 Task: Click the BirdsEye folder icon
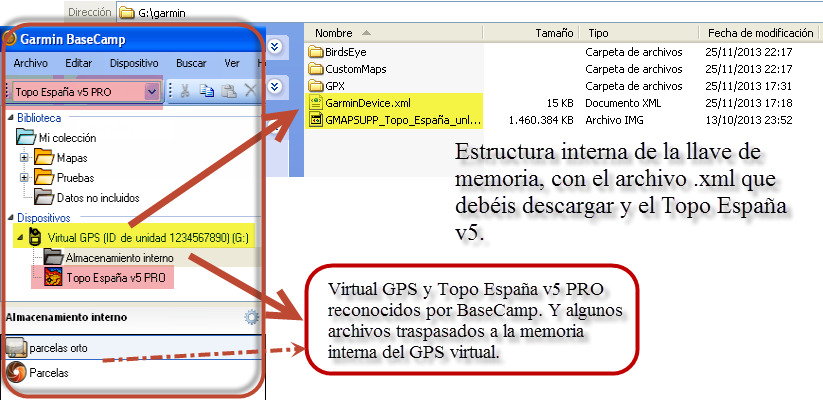[315, 52]
